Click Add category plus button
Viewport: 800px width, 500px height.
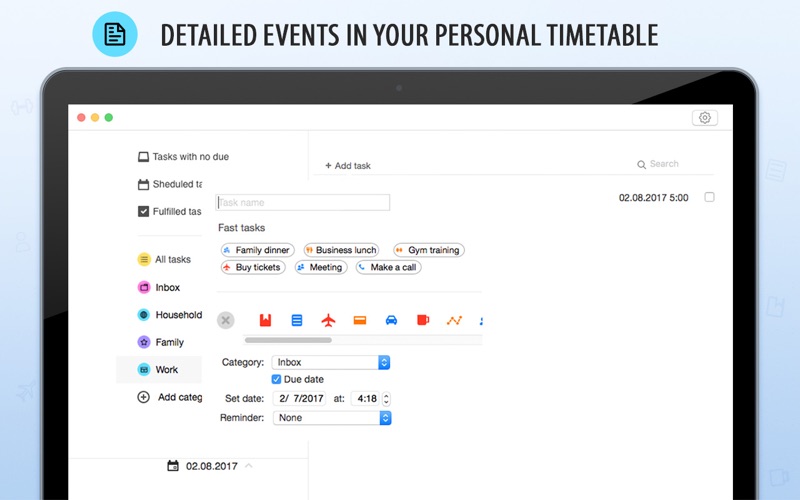143,397
